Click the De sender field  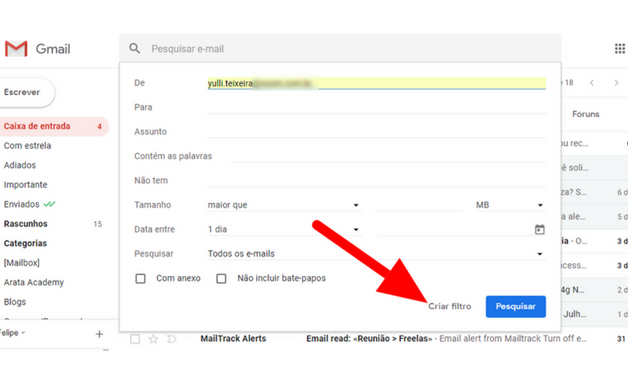click(376, 83)
